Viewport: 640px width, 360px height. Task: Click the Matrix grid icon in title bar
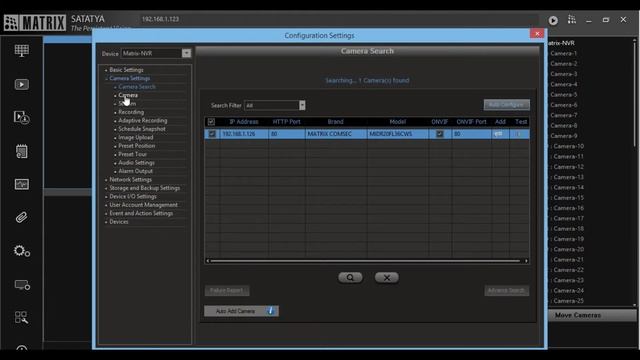pos(572,20)
